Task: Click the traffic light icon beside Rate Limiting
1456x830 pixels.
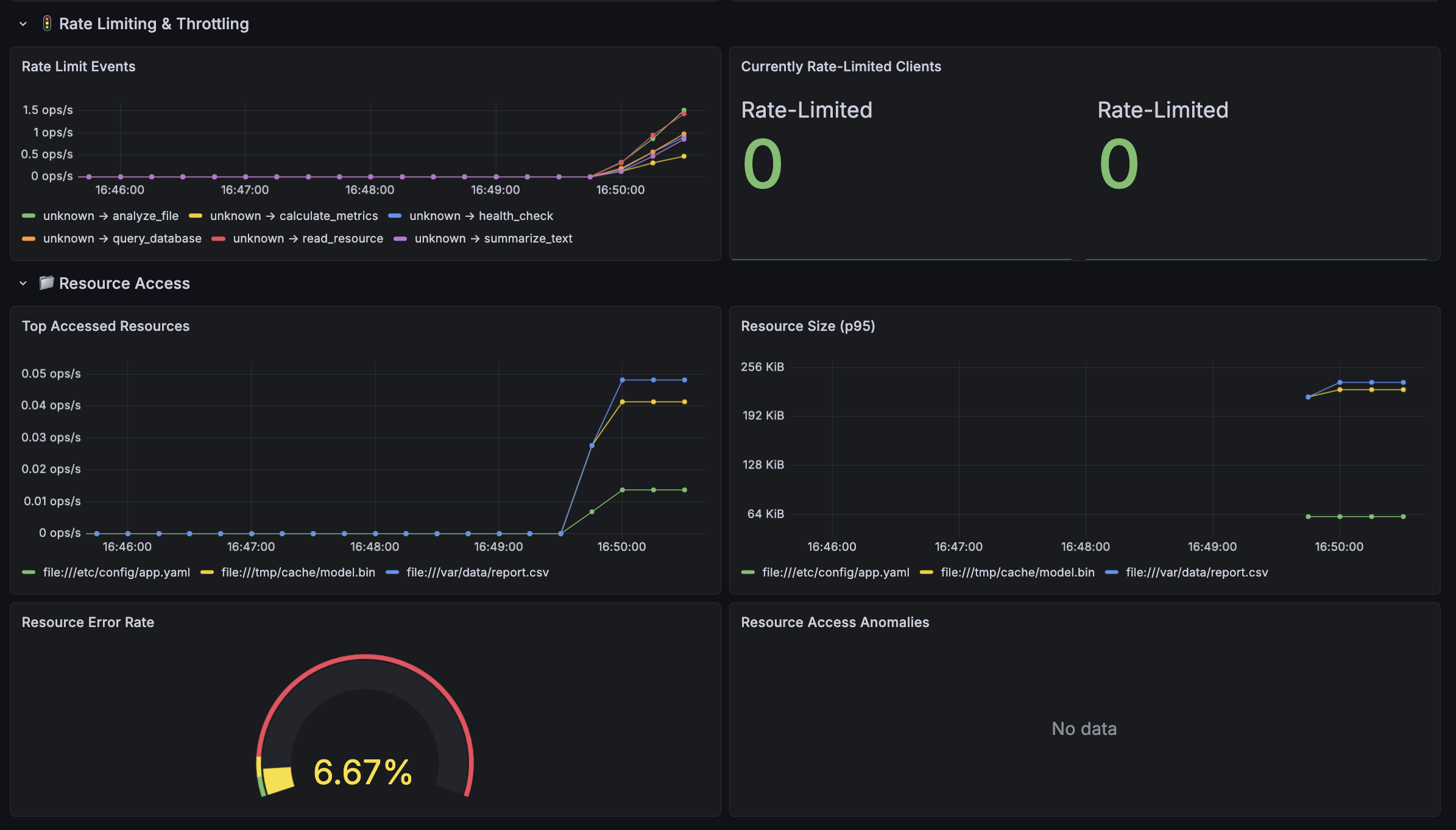Action: (x=47, y=24)
